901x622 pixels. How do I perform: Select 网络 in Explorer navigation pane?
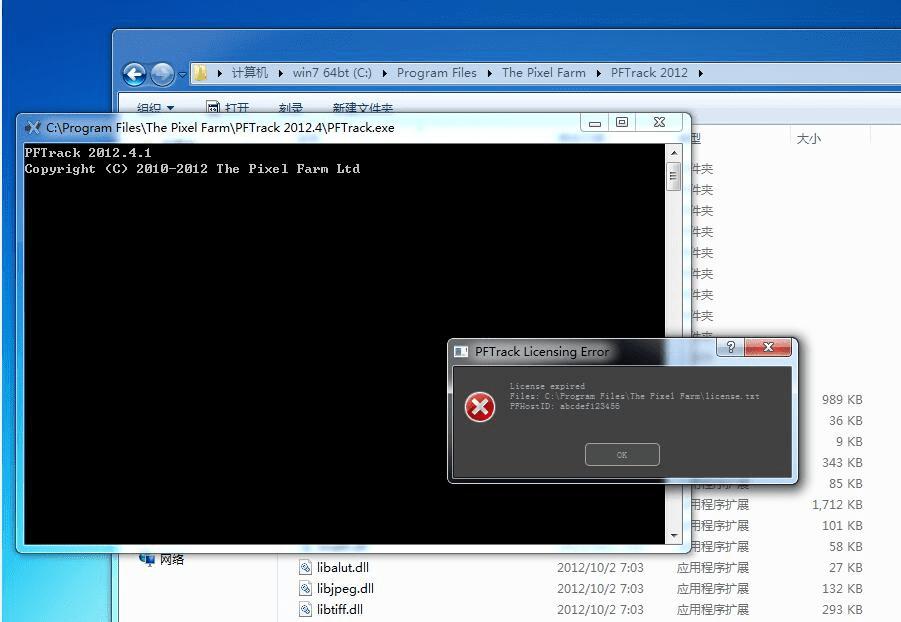[172, 559]
